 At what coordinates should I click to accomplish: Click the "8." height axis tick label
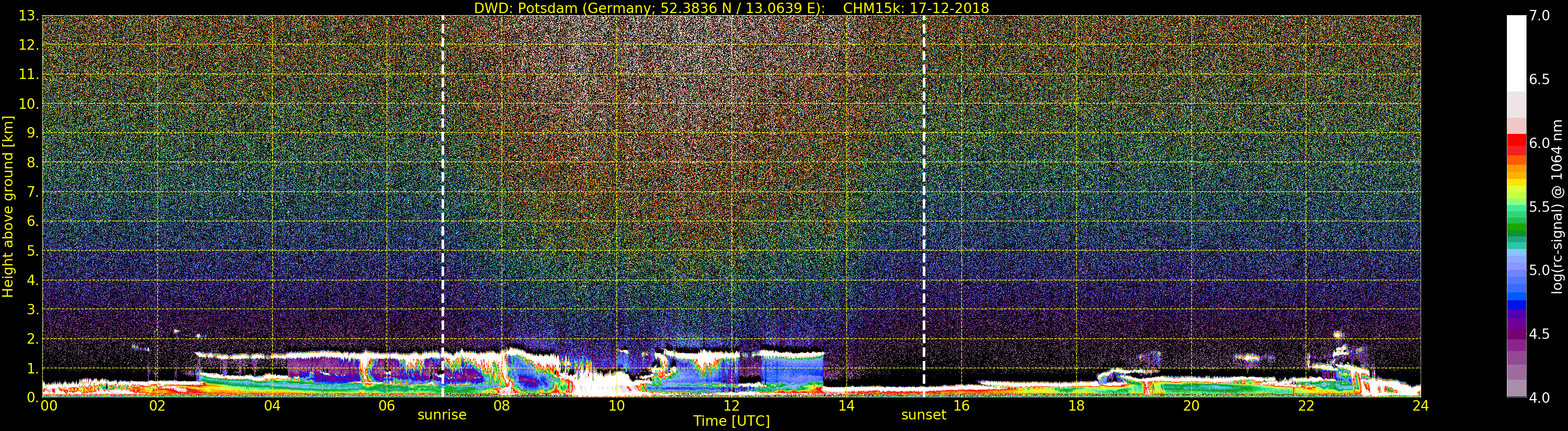(x=33, y=163)
